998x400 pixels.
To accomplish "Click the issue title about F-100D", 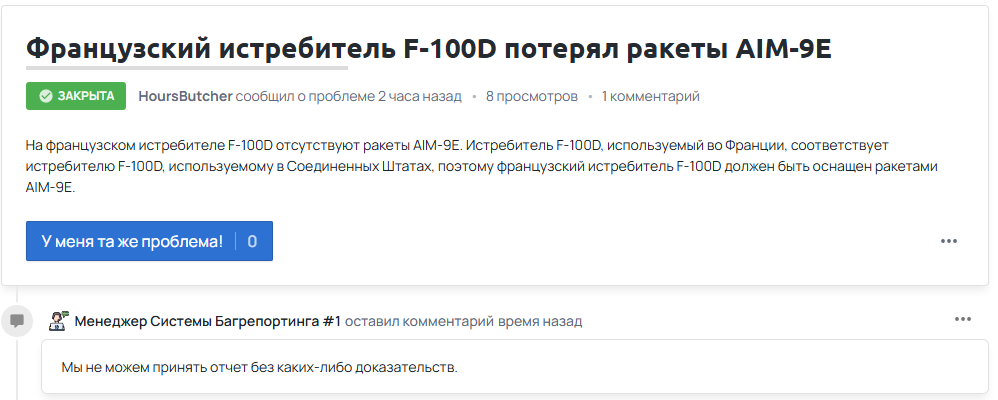I will point(428,48).
